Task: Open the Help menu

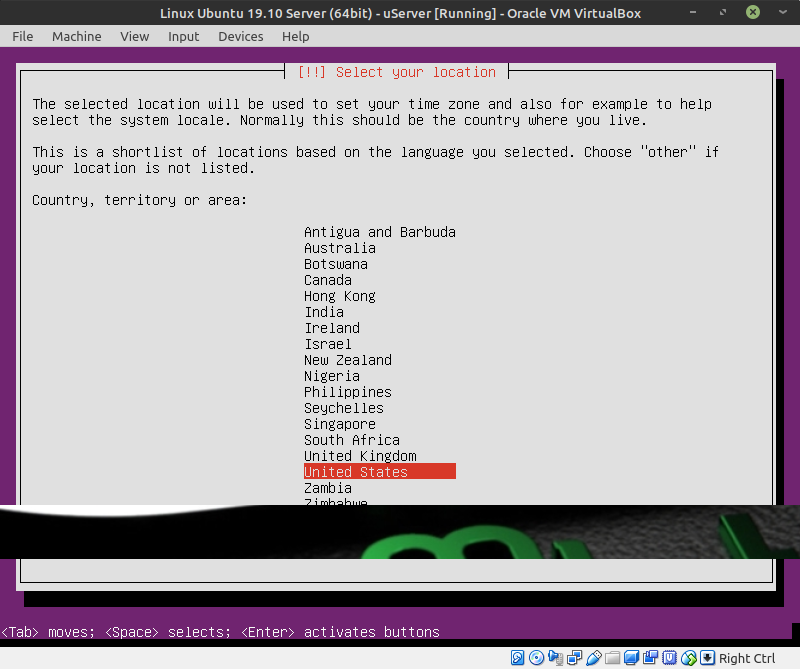Action: coord(295,37)
